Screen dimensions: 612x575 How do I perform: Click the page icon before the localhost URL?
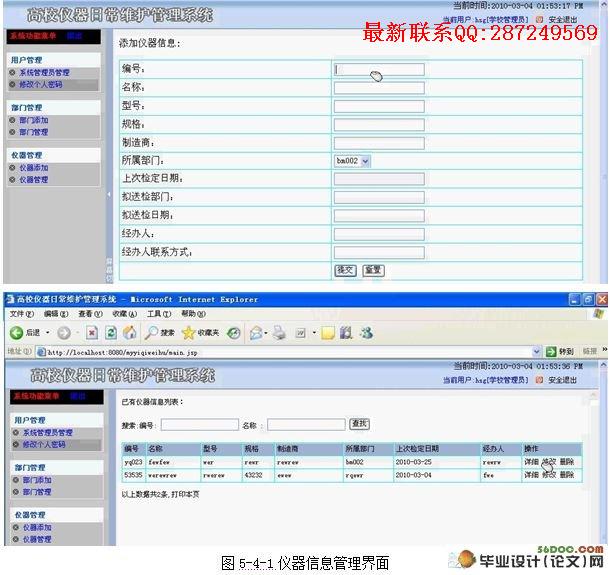(41, 352)
